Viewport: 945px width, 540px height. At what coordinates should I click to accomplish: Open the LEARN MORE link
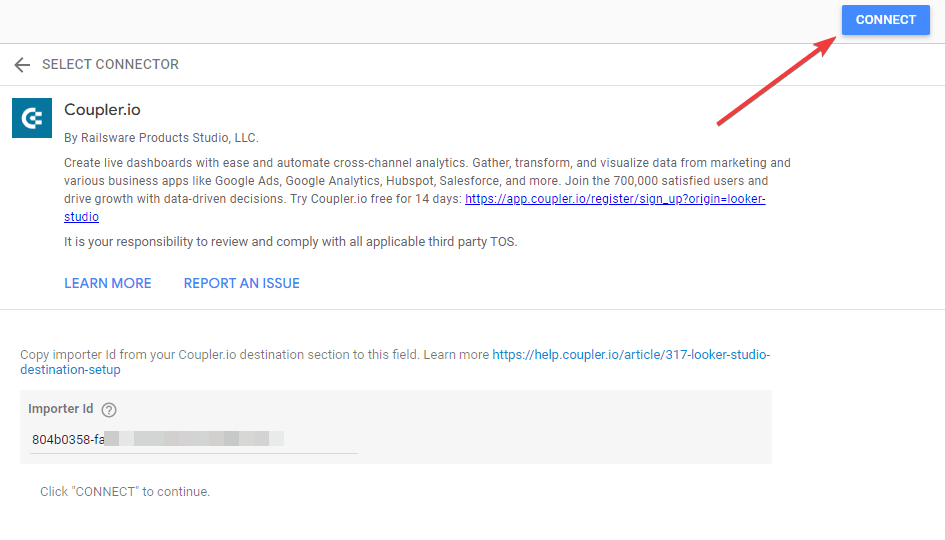(108, 283)
